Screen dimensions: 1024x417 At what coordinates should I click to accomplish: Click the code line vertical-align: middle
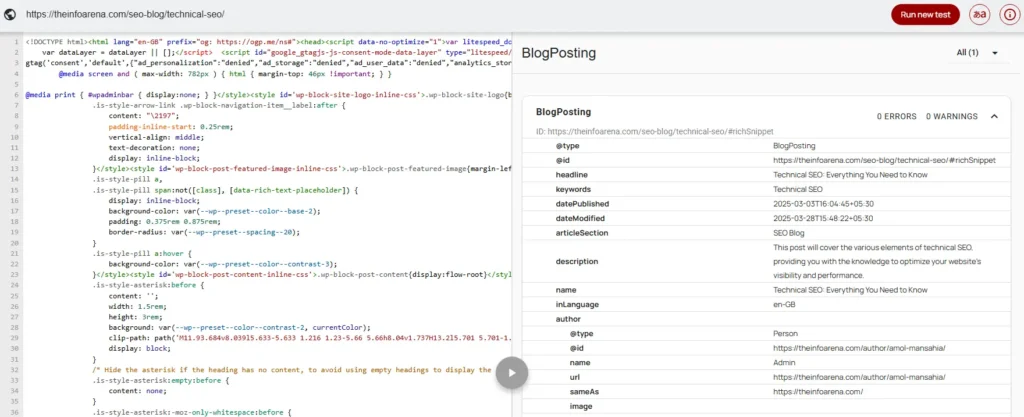pos(156,136)
